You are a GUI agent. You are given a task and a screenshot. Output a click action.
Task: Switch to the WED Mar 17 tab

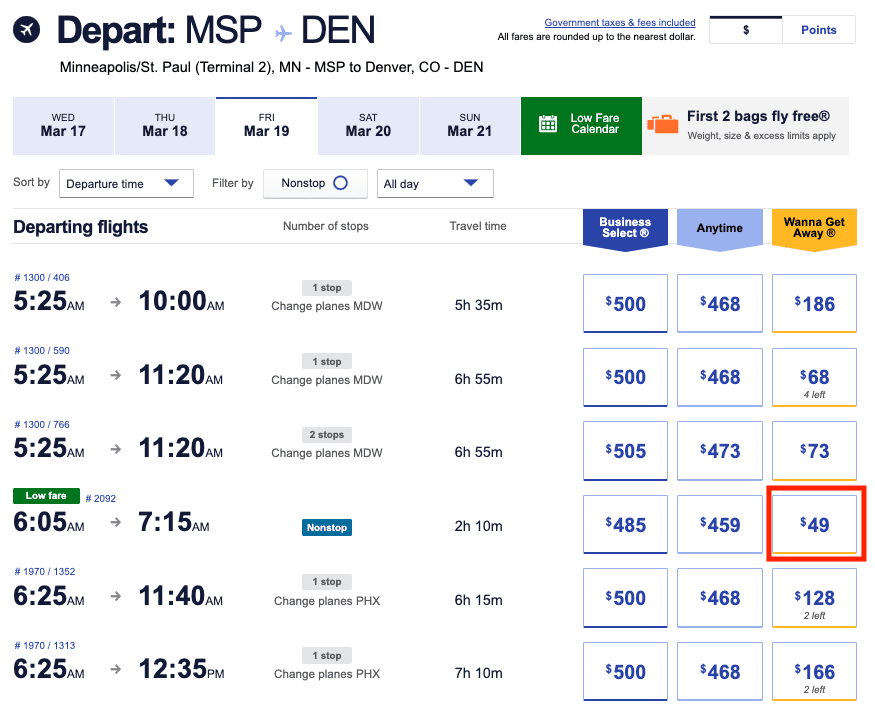62,124
